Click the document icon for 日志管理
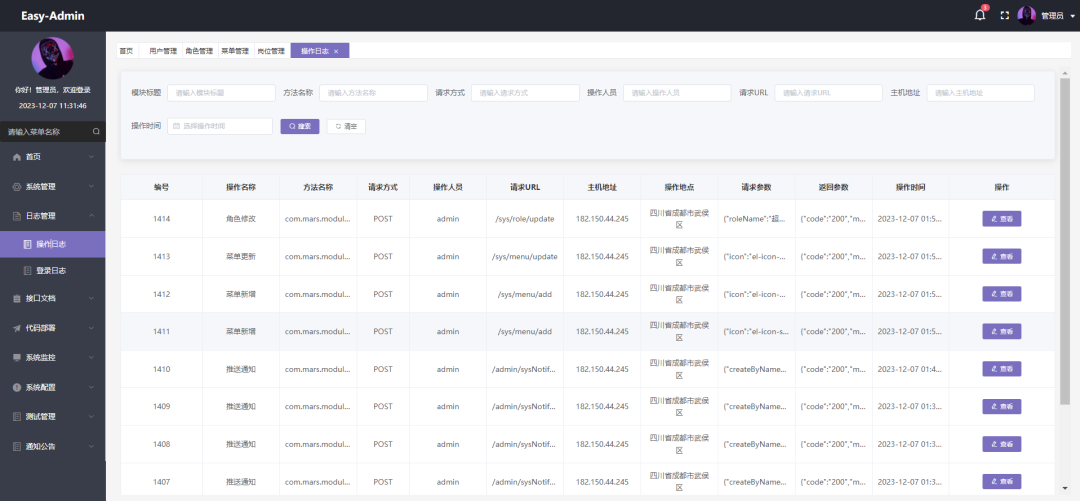1080x501 pixels. click(x=17, y=216)
